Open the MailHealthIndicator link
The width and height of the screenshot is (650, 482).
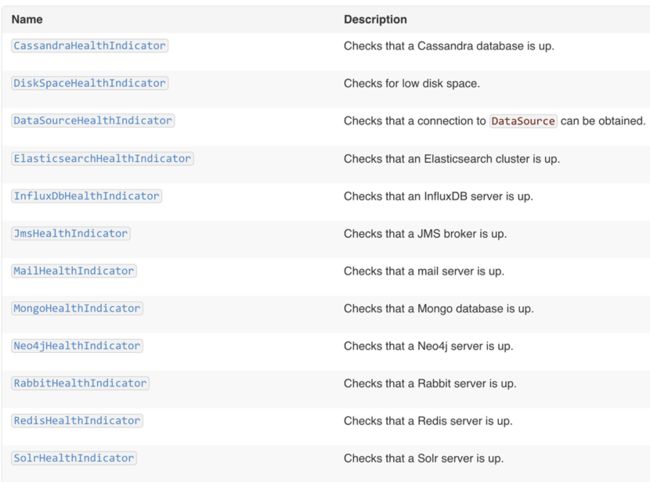74,271
